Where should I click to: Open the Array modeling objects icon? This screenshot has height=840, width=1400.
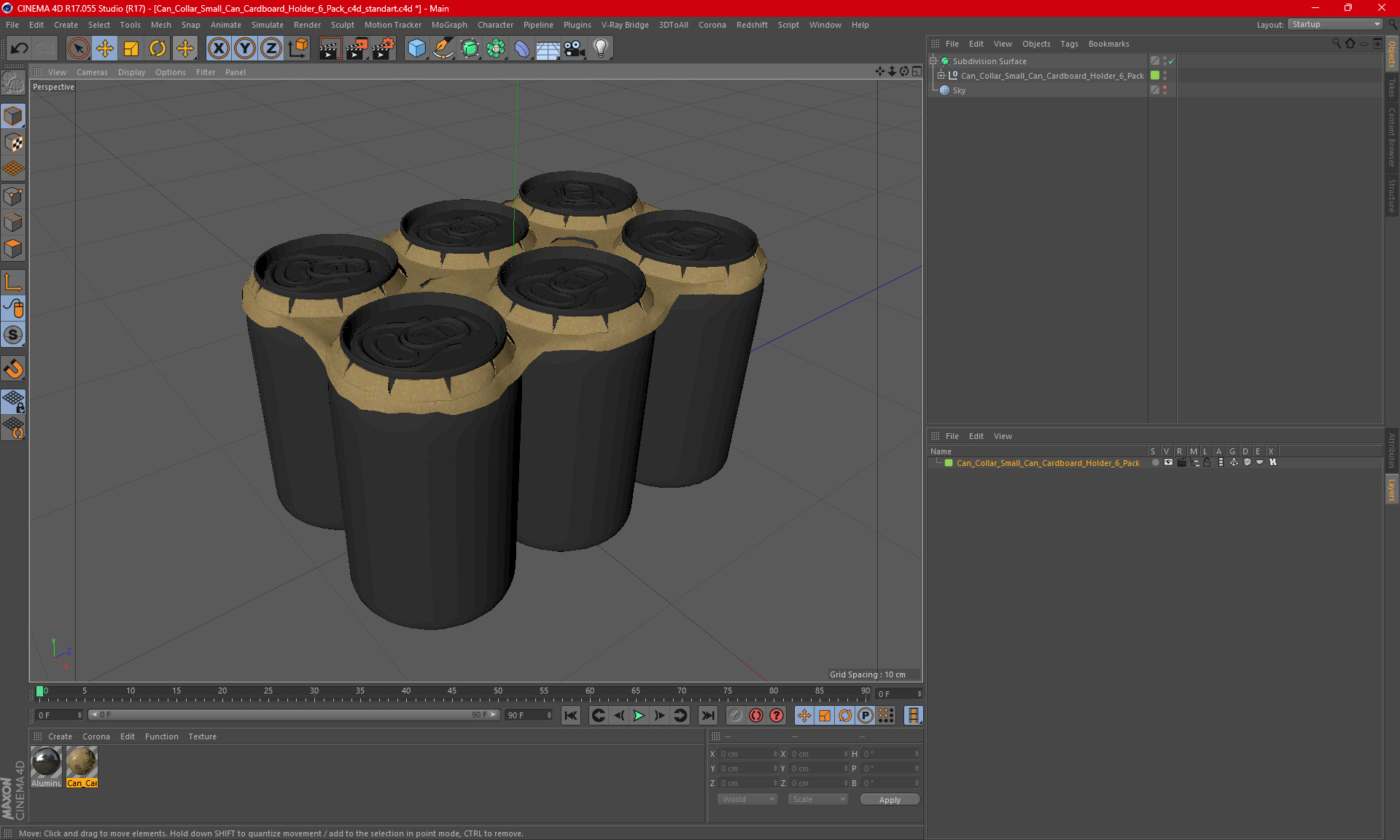tap(496, 49)
